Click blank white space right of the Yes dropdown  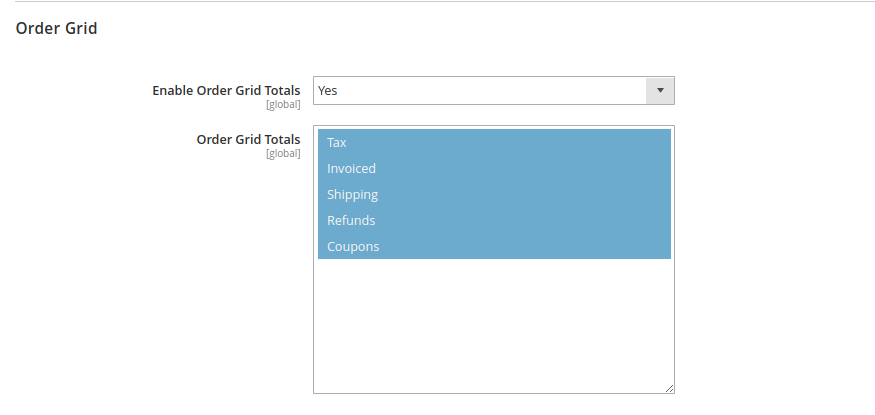pos(775,90)
